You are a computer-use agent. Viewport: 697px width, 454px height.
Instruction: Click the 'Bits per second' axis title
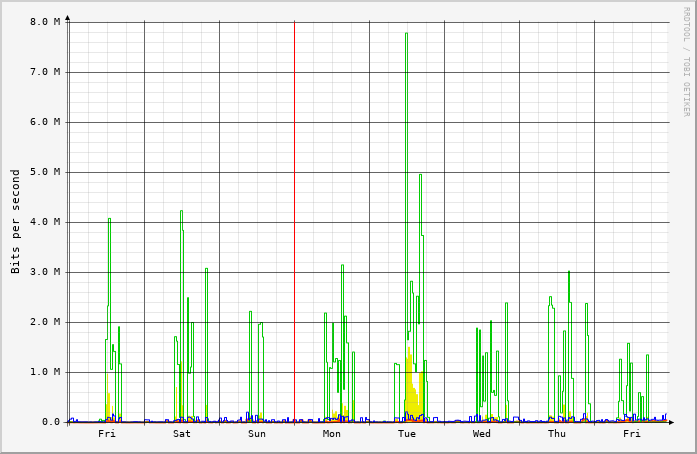coord(16,221)
